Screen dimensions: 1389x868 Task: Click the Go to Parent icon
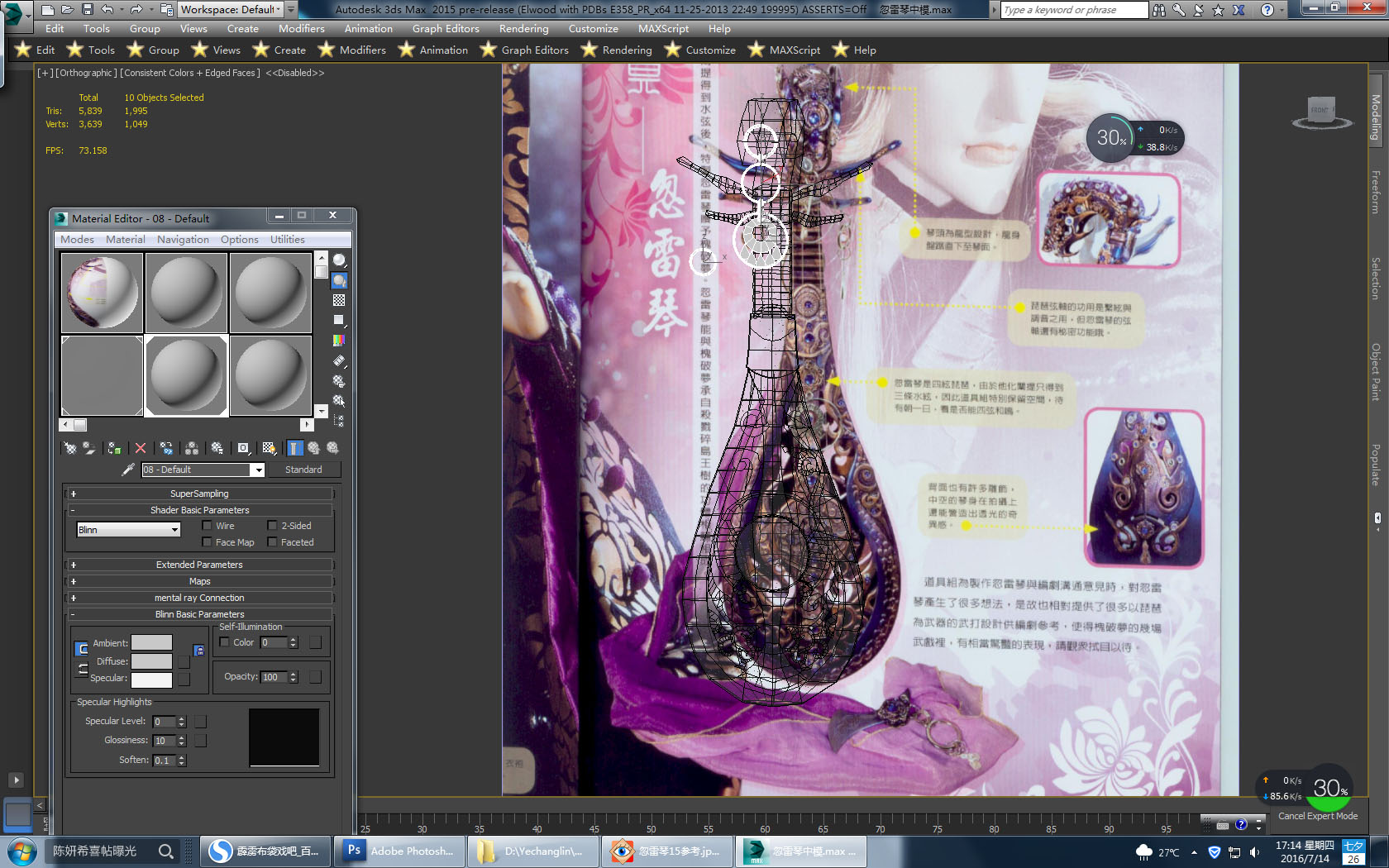313,448
